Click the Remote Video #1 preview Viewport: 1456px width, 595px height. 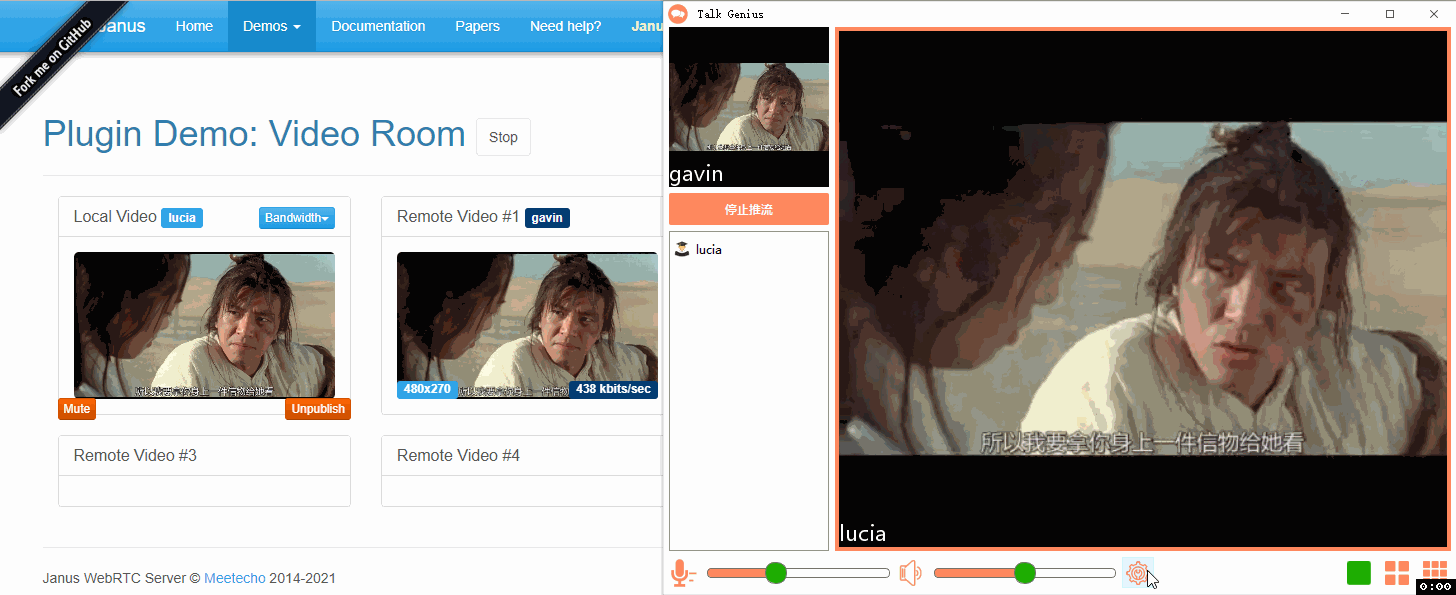[x=527, y=325]
